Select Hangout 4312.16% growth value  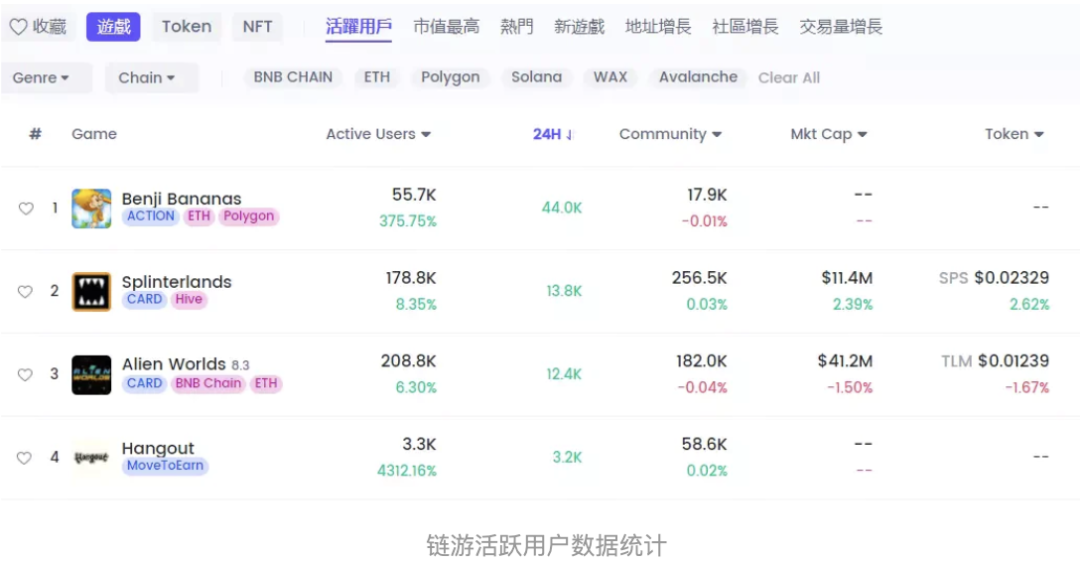pos(406,471)
